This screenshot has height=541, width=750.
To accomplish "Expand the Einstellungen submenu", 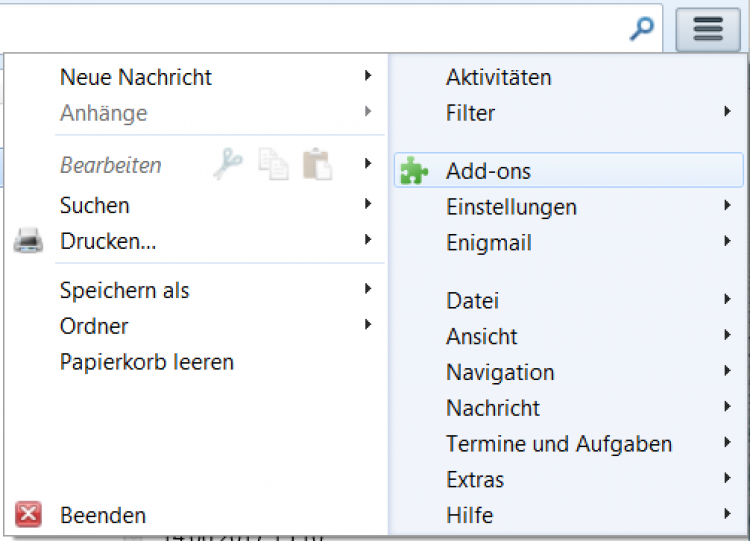I will click(511, 207).
